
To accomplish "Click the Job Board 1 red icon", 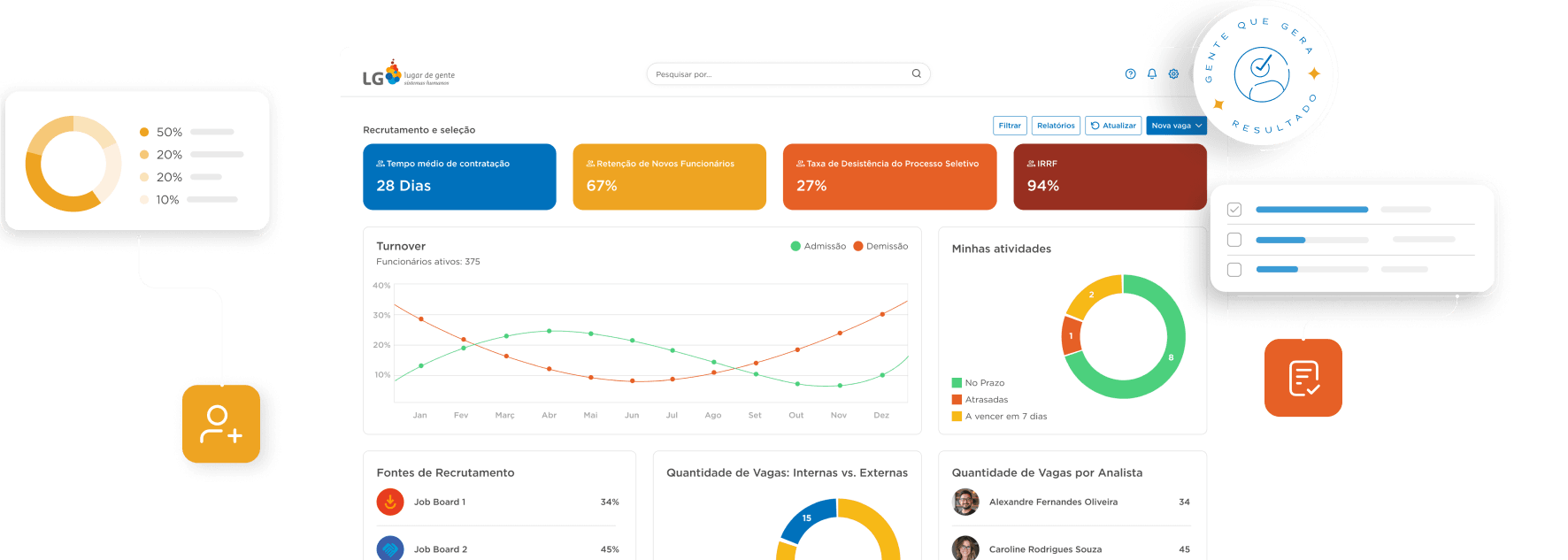I will pos(390,502).
